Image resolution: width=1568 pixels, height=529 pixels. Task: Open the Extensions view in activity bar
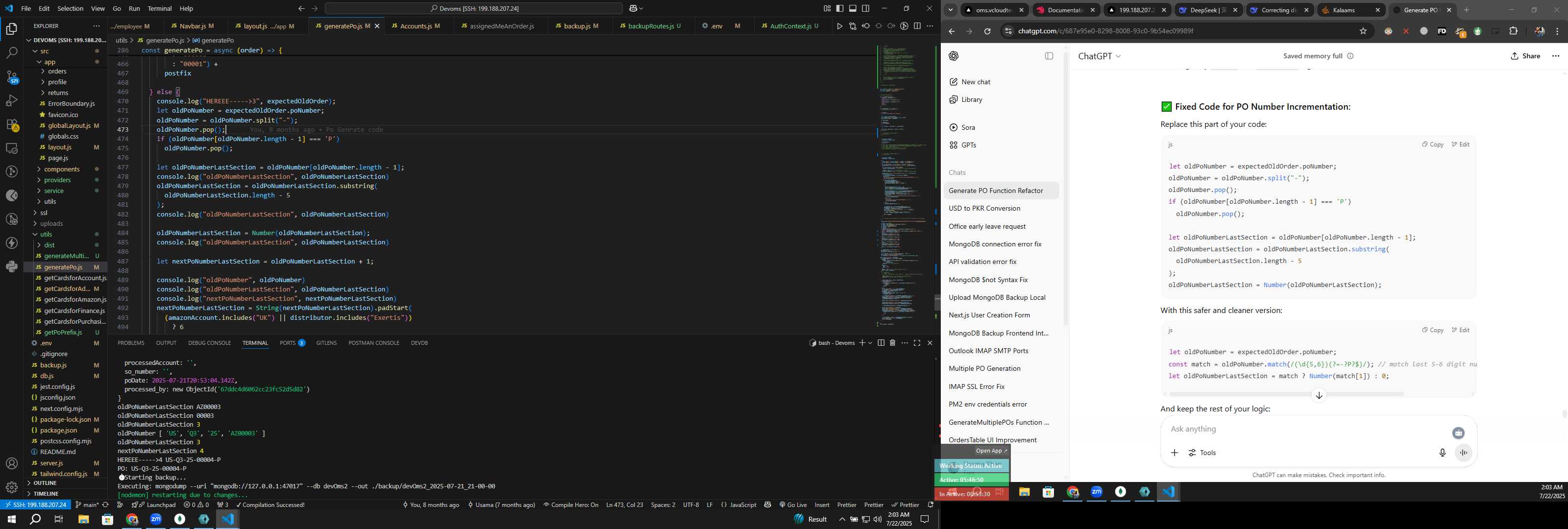[x=12, y=124]
